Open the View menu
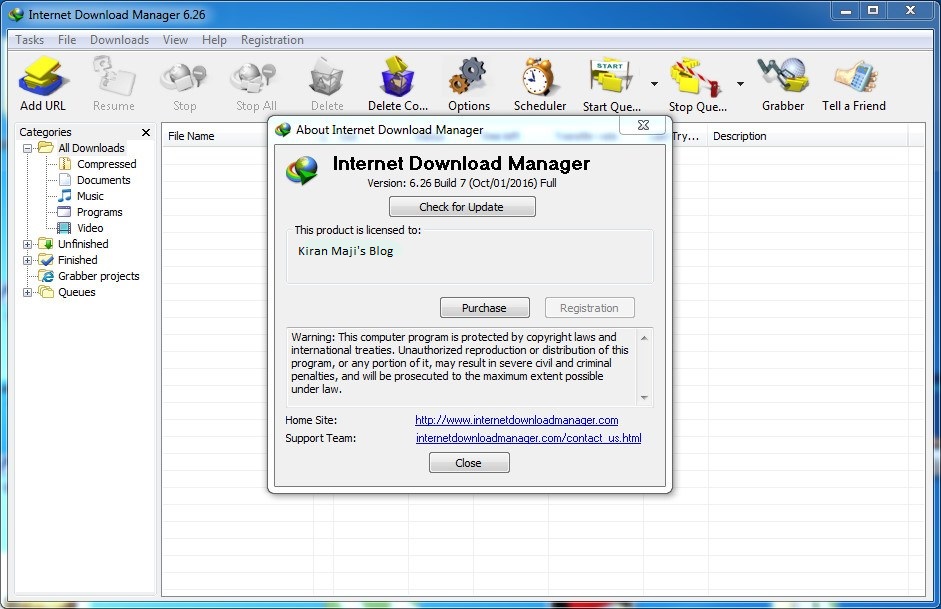 [x=175, y=40]
